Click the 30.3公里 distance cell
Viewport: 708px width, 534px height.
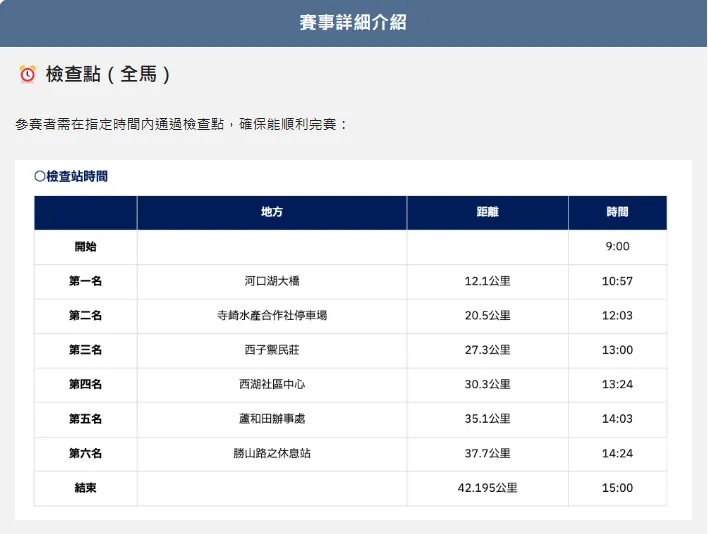[x=488, y=385]
